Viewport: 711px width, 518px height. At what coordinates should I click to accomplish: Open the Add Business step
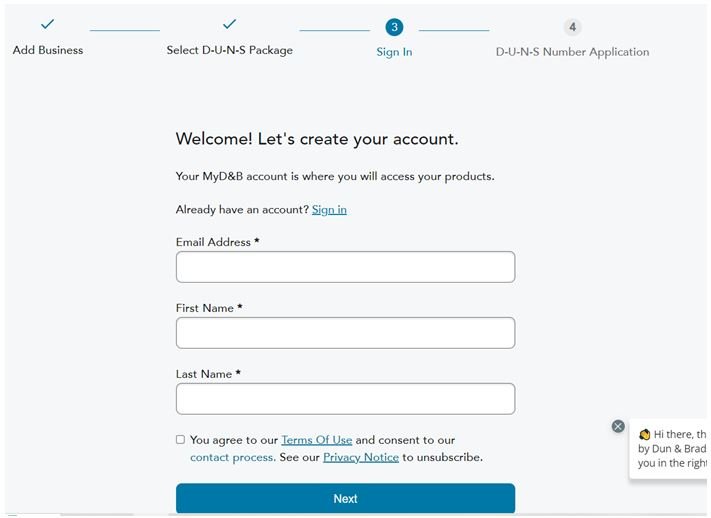[48, 50]
